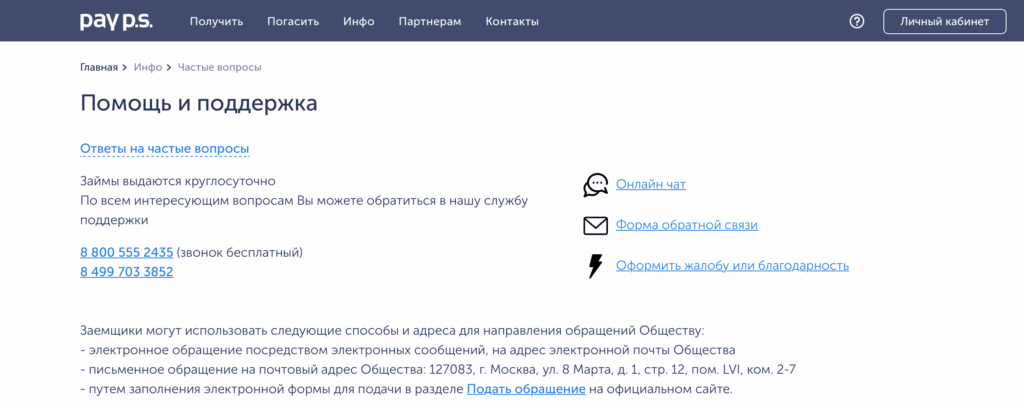
Task: Open the Получить menu item
Action: (x=216, y=21)
